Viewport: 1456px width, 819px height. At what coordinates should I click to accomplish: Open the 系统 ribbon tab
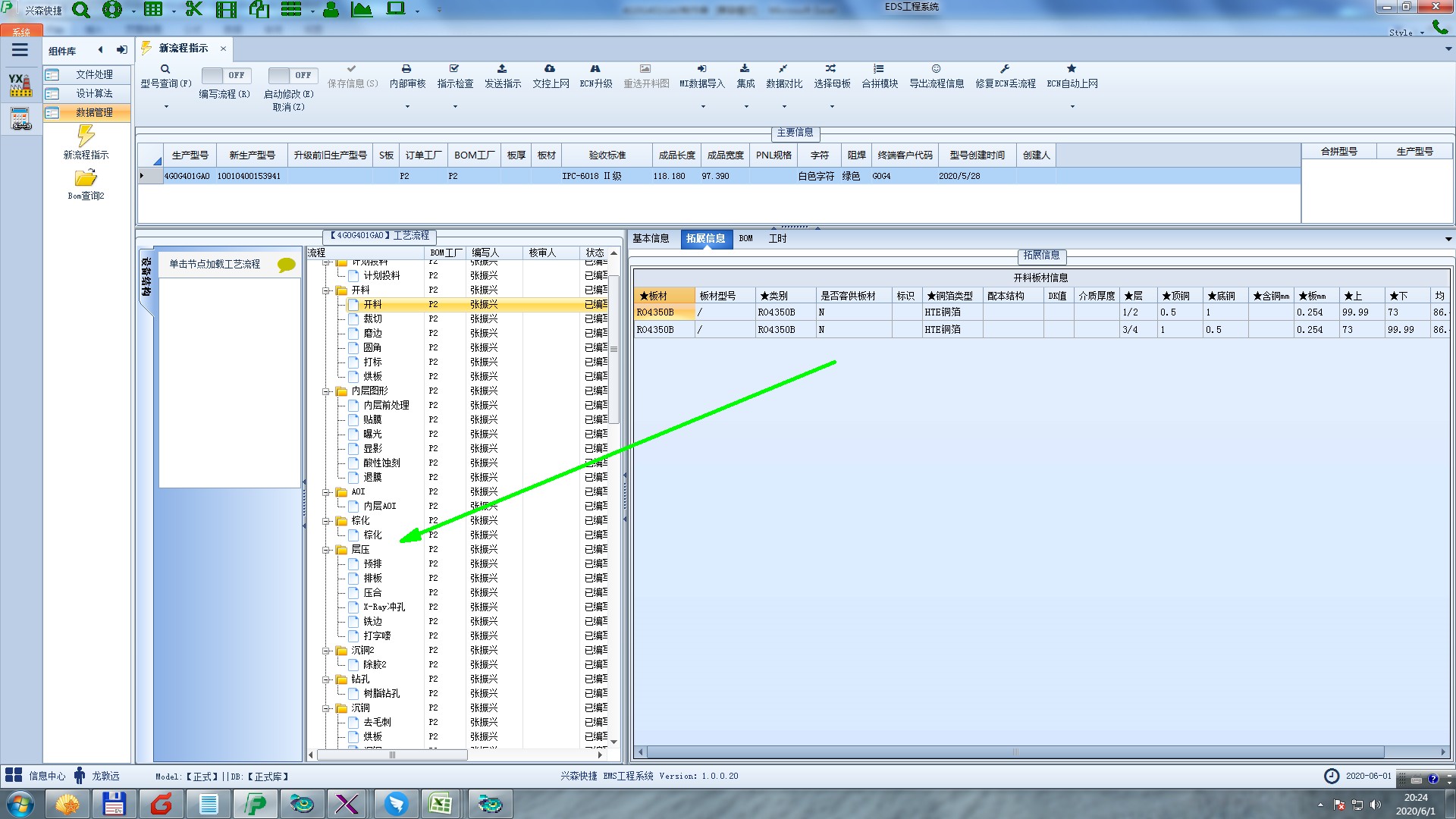[21, 32]
